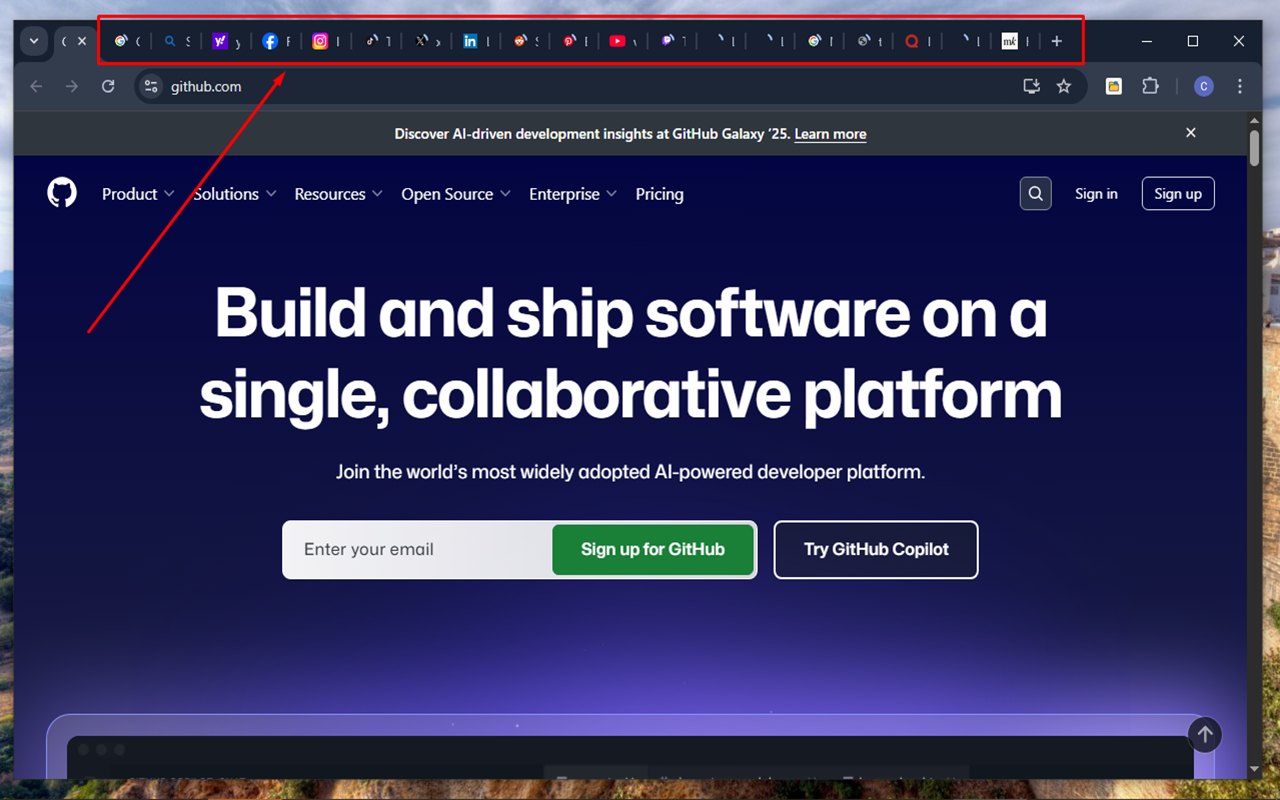Click the Sign up button in header
The width and height of the screenshot is (1280, 800).
[x=1178, y=194]
